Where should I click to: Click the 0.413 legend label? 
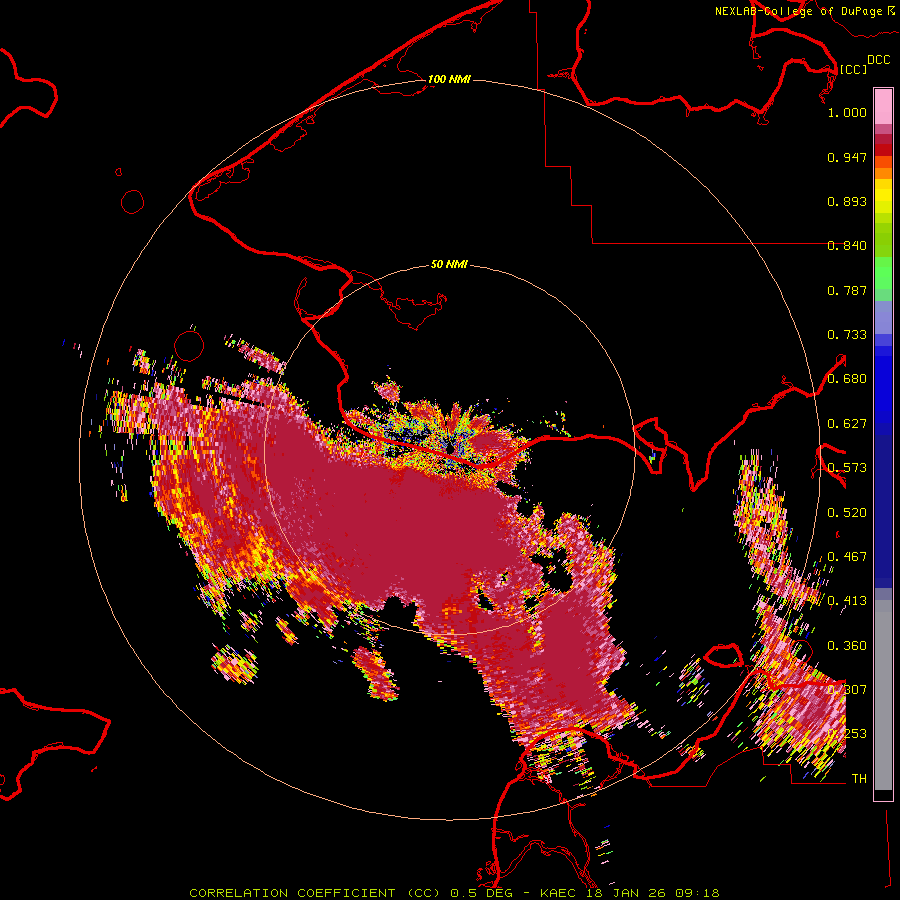[847, 601]
